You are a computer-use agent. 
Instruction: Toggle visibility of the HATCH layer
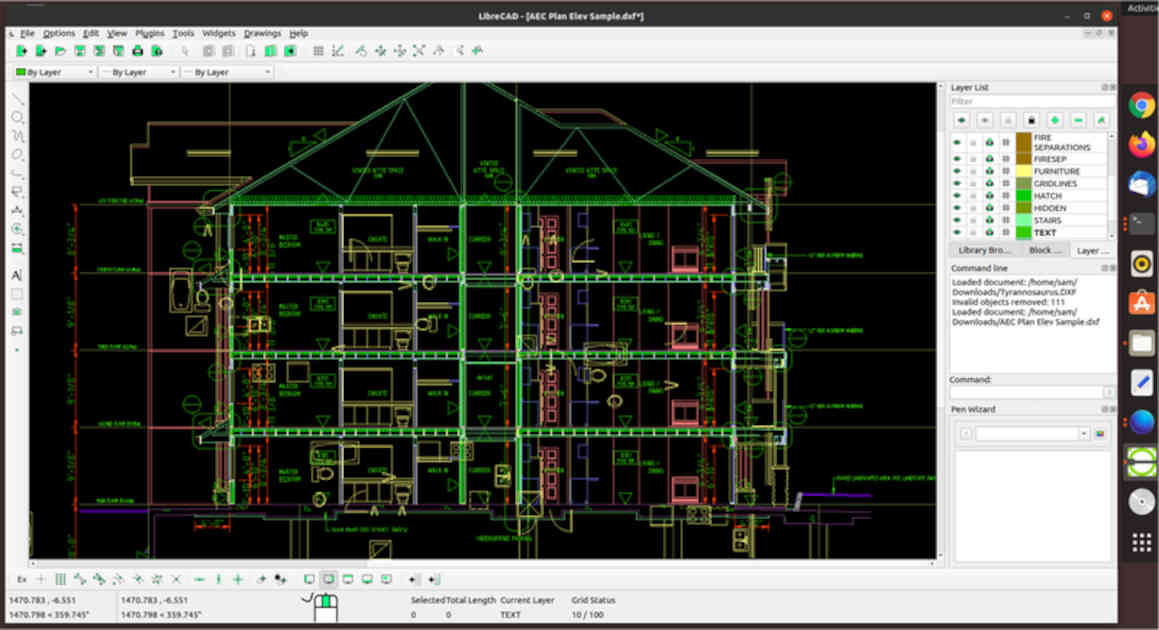pos(957,195)
